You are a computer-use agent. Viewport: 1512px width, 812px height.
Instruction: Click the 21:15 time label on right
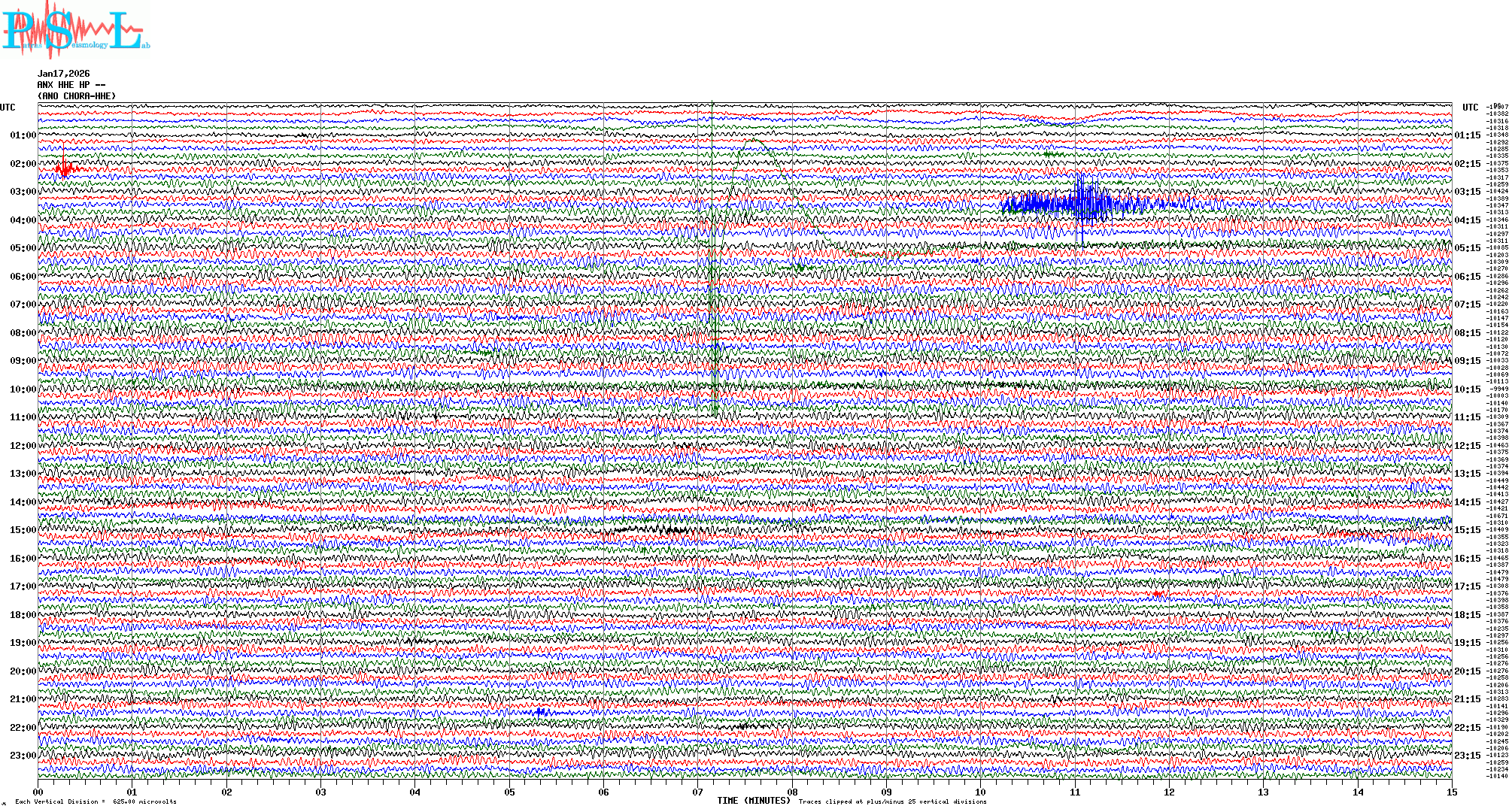click(1467, 699)
